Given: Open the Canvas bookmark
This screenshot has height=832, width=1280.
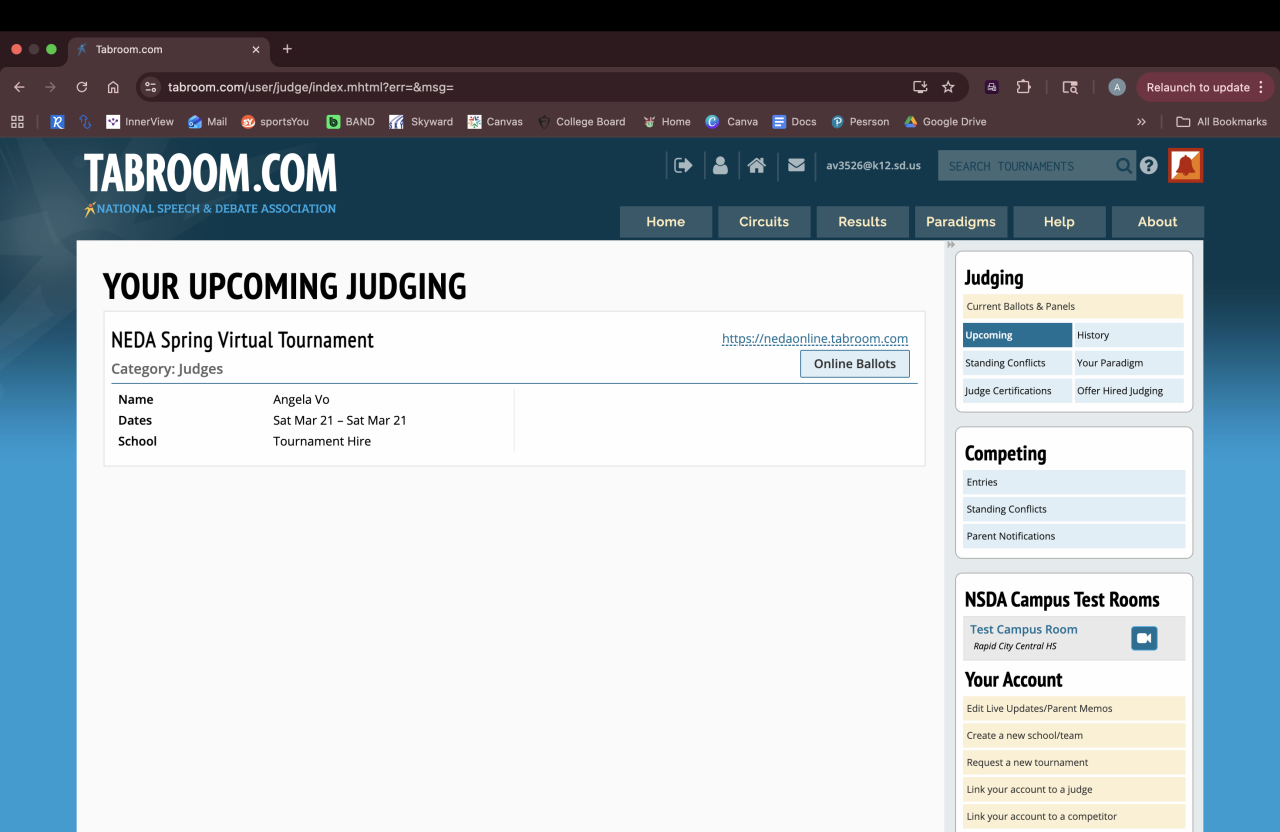Looking at the screenshot, I should pos(495,122).
